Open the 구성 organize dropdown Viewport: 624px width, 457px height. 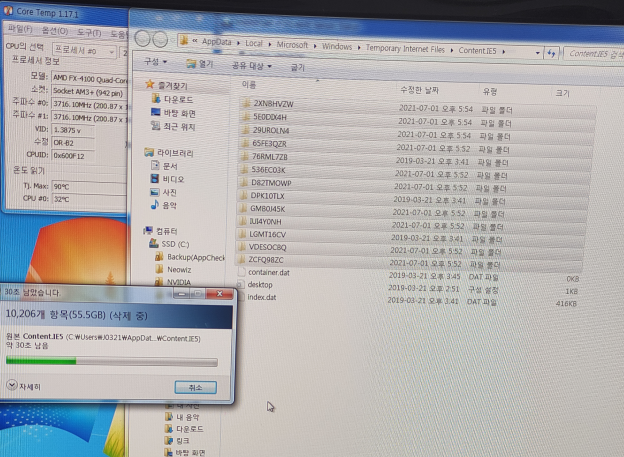[x=155, y=61]
